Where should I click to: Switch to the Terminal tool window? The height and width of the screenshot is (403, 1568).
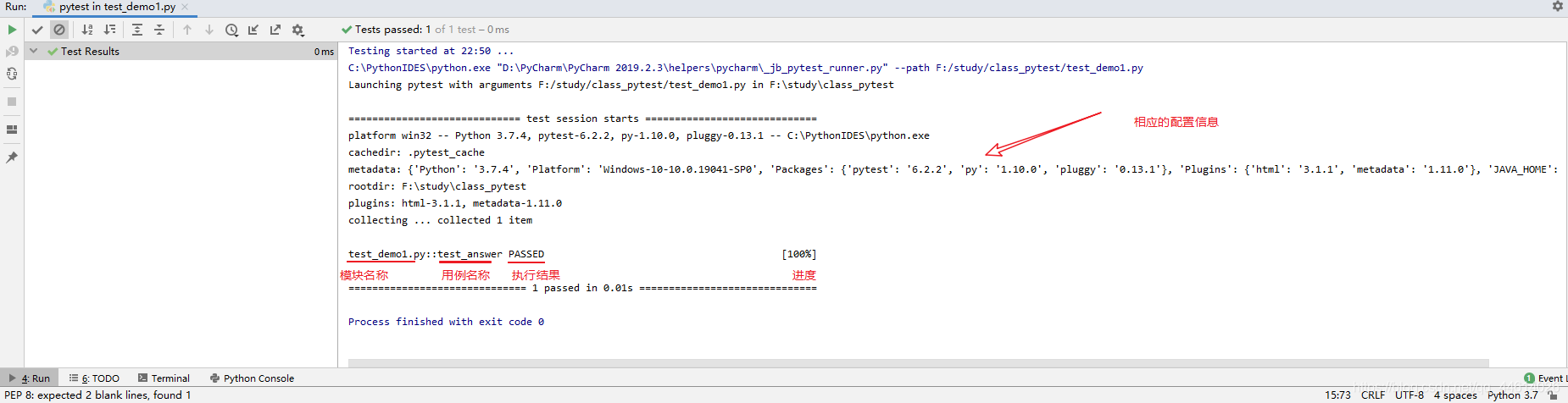(164, 378)
